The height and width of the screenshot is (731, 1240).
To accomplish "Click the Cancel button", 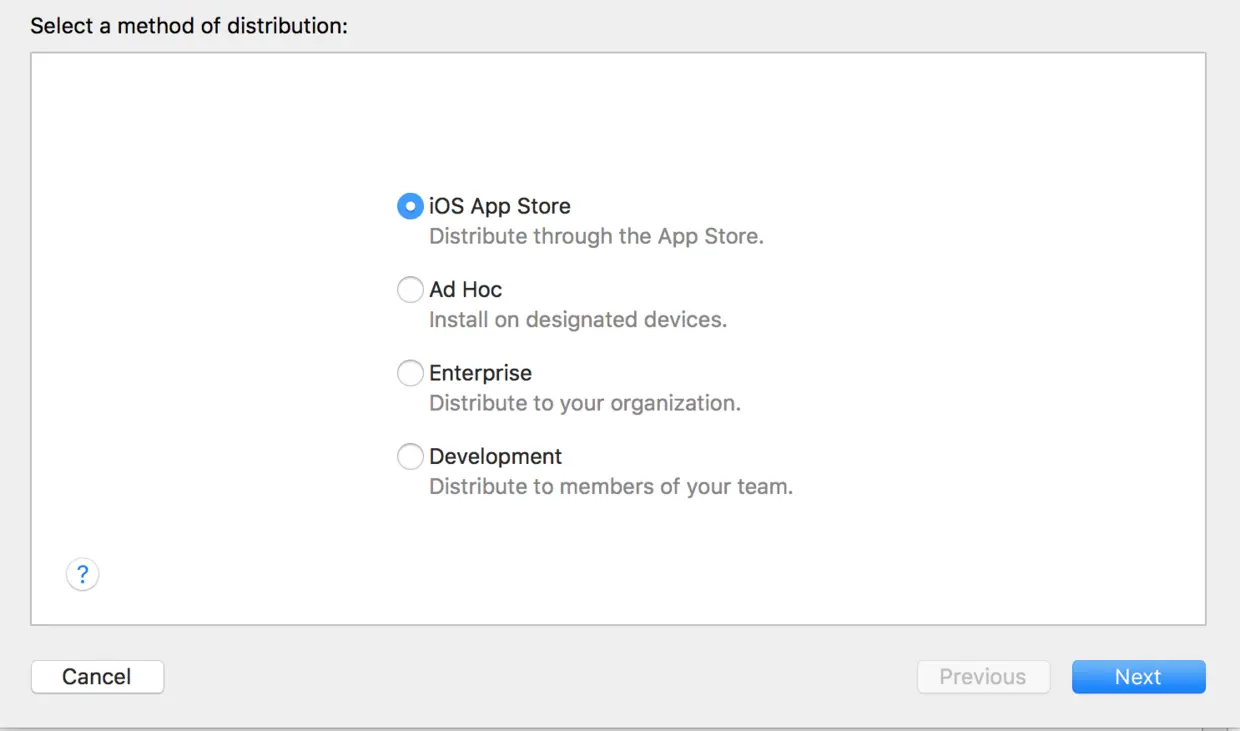I will coord(97,677).
